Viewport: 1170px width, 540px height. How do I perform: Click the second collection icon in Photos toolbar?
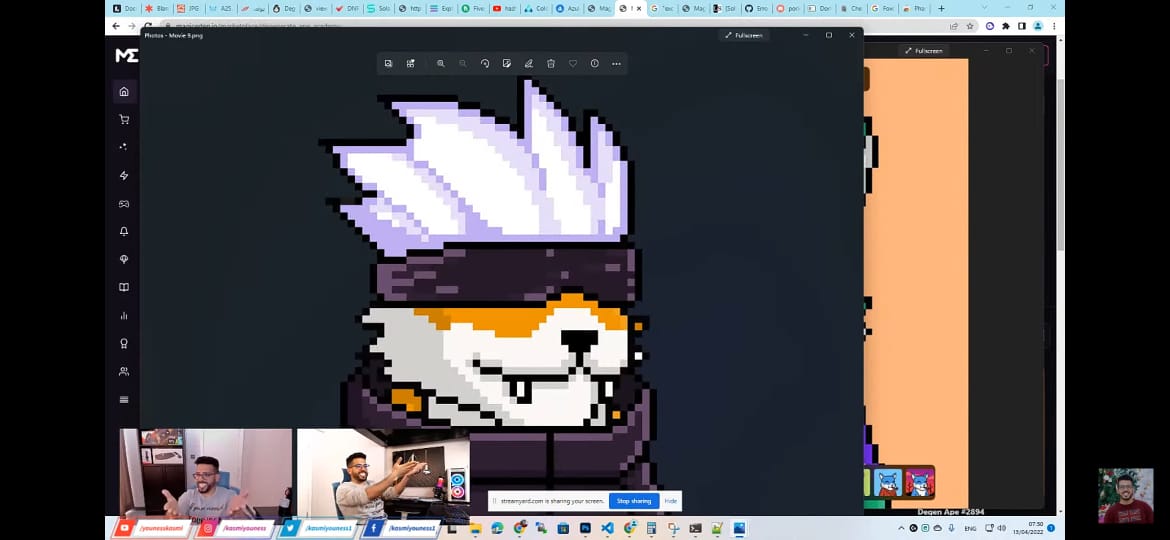coord(410,63)
